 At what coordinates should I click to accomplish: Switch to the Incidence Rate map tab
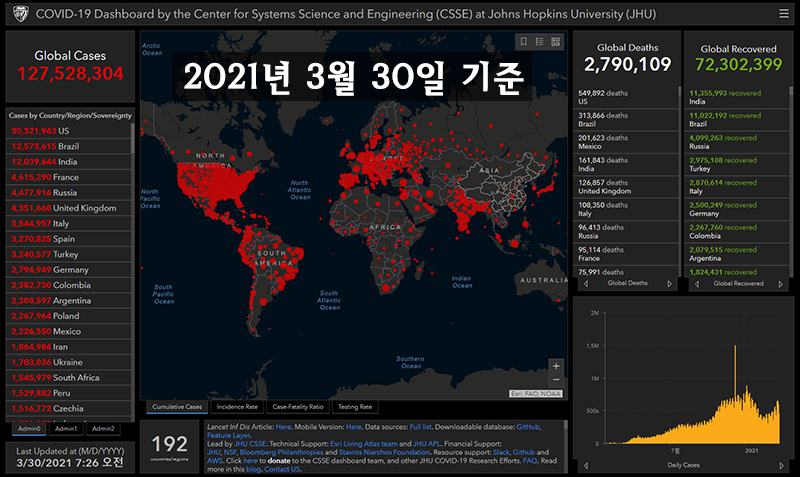tap(237, 407)
